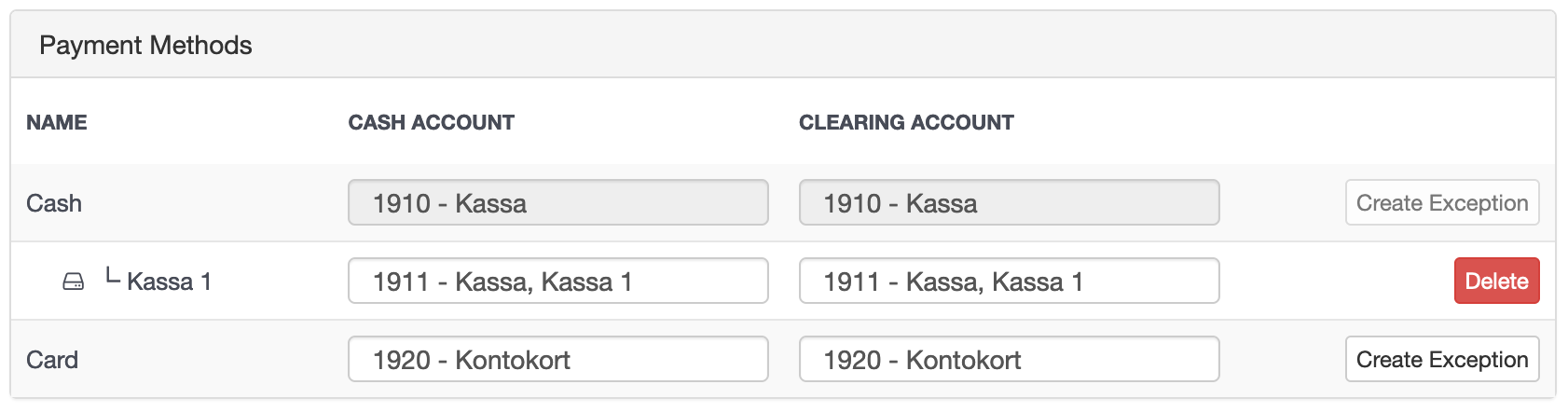Viewport: 1568px width, 412px height.
Task: Click the grayed Create Exception button for Cash
Action: (x=1442, y=202)
